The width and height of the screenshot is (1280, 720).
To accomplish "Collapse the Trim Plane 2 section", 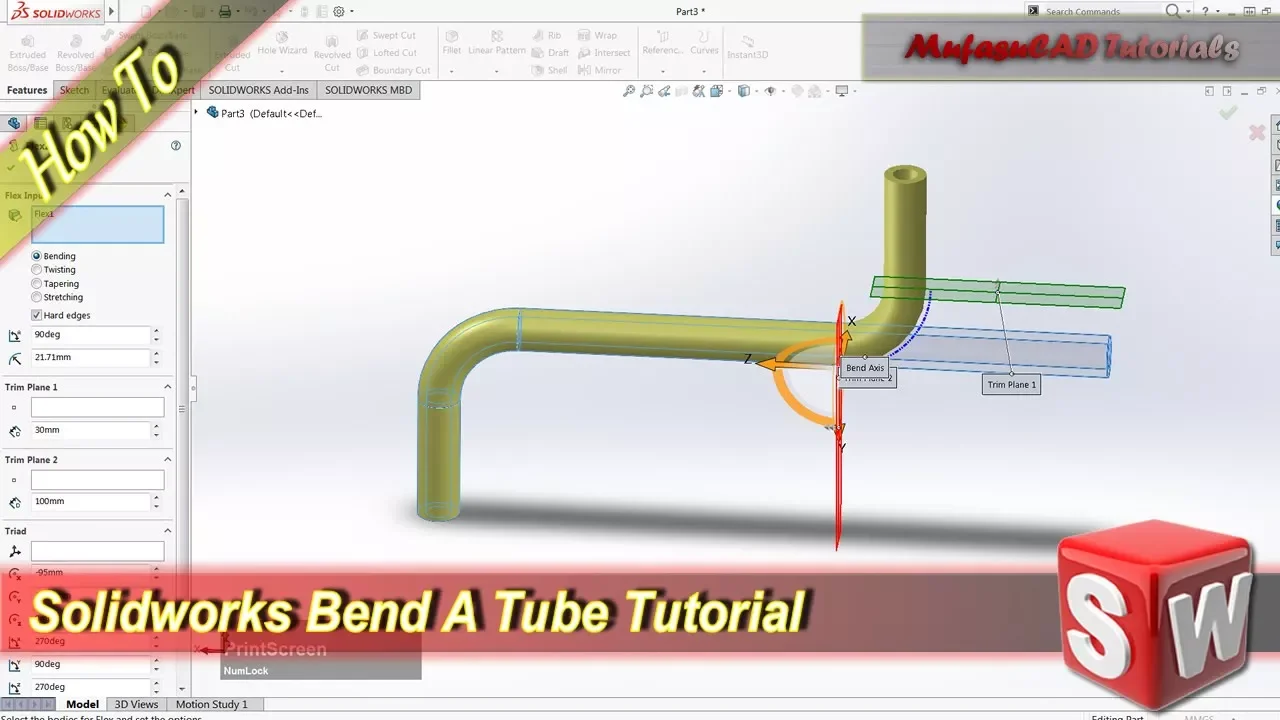I will point(168,460).
